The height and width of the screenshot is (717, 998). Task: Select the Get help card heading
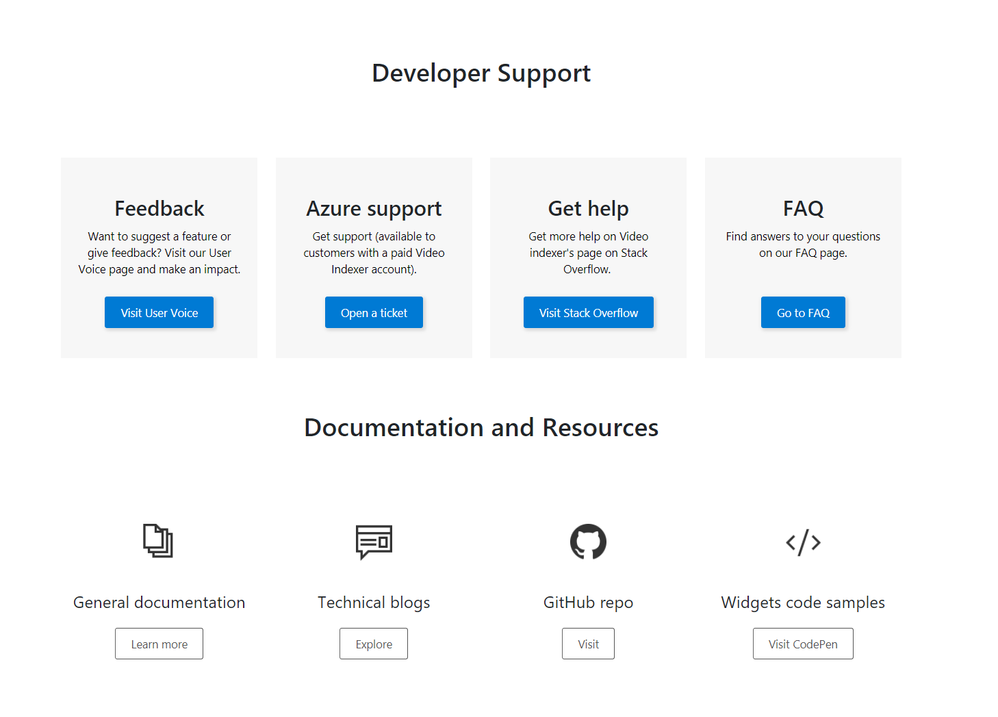(x=588, y=209)
